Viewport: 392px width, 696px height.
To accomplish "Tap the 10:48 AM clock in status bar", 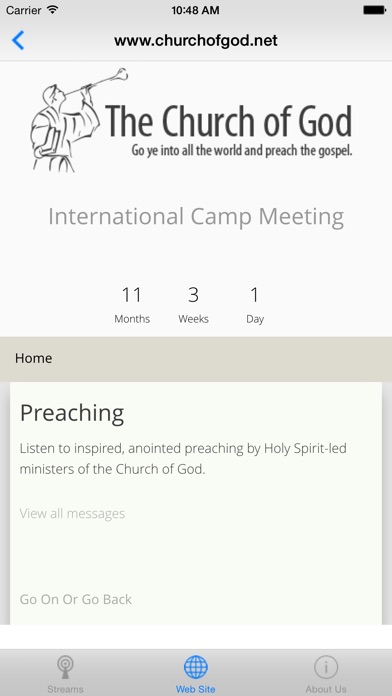I will click(196, 10).
